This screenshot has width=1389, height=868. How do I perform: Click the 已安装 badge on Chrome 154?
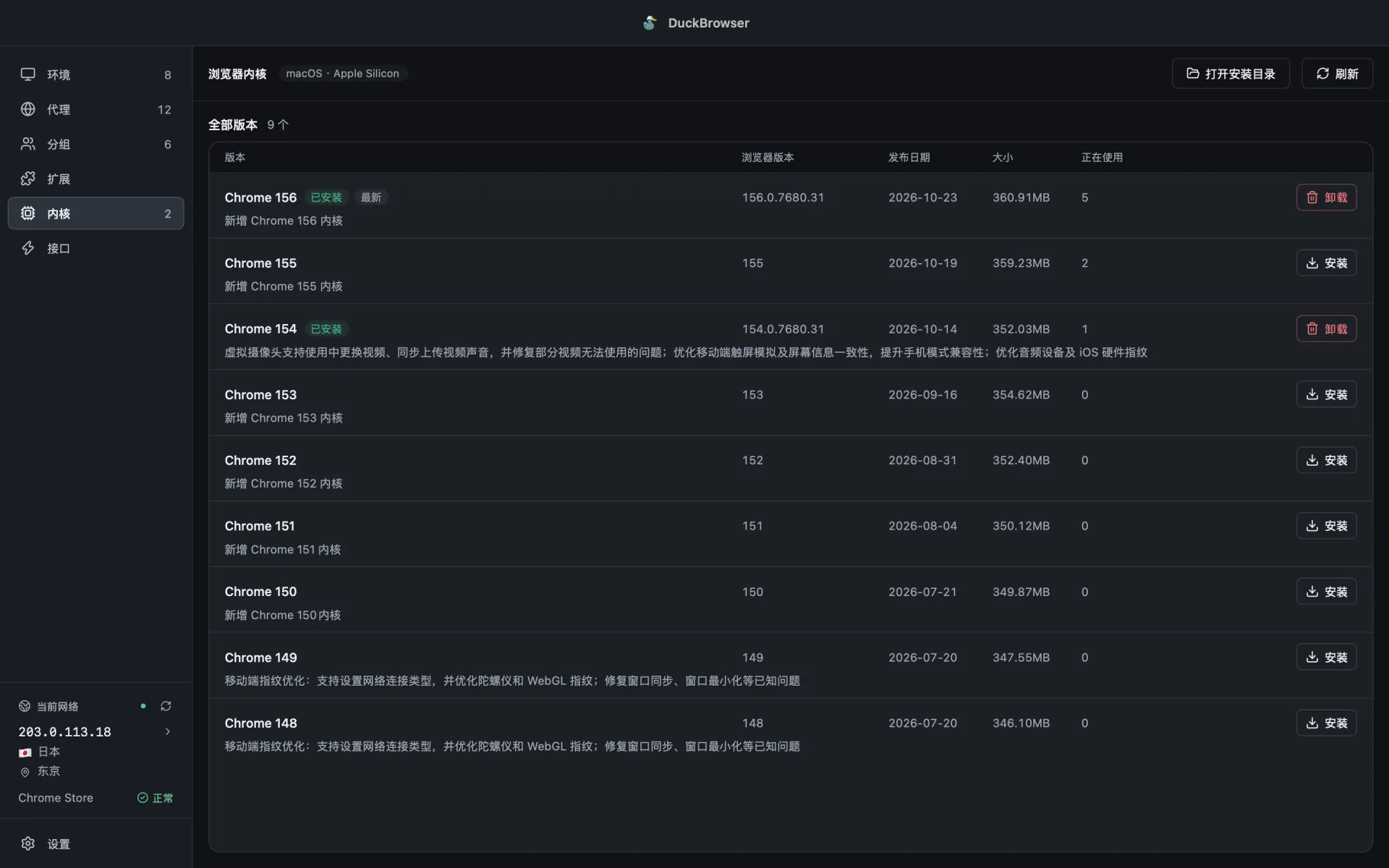[326, 329]
